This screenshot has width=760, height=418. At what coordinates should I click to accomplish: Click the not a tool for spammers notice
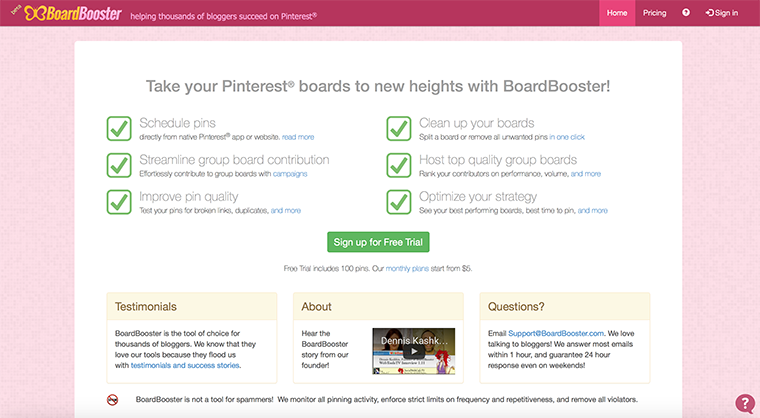[387, 400]
